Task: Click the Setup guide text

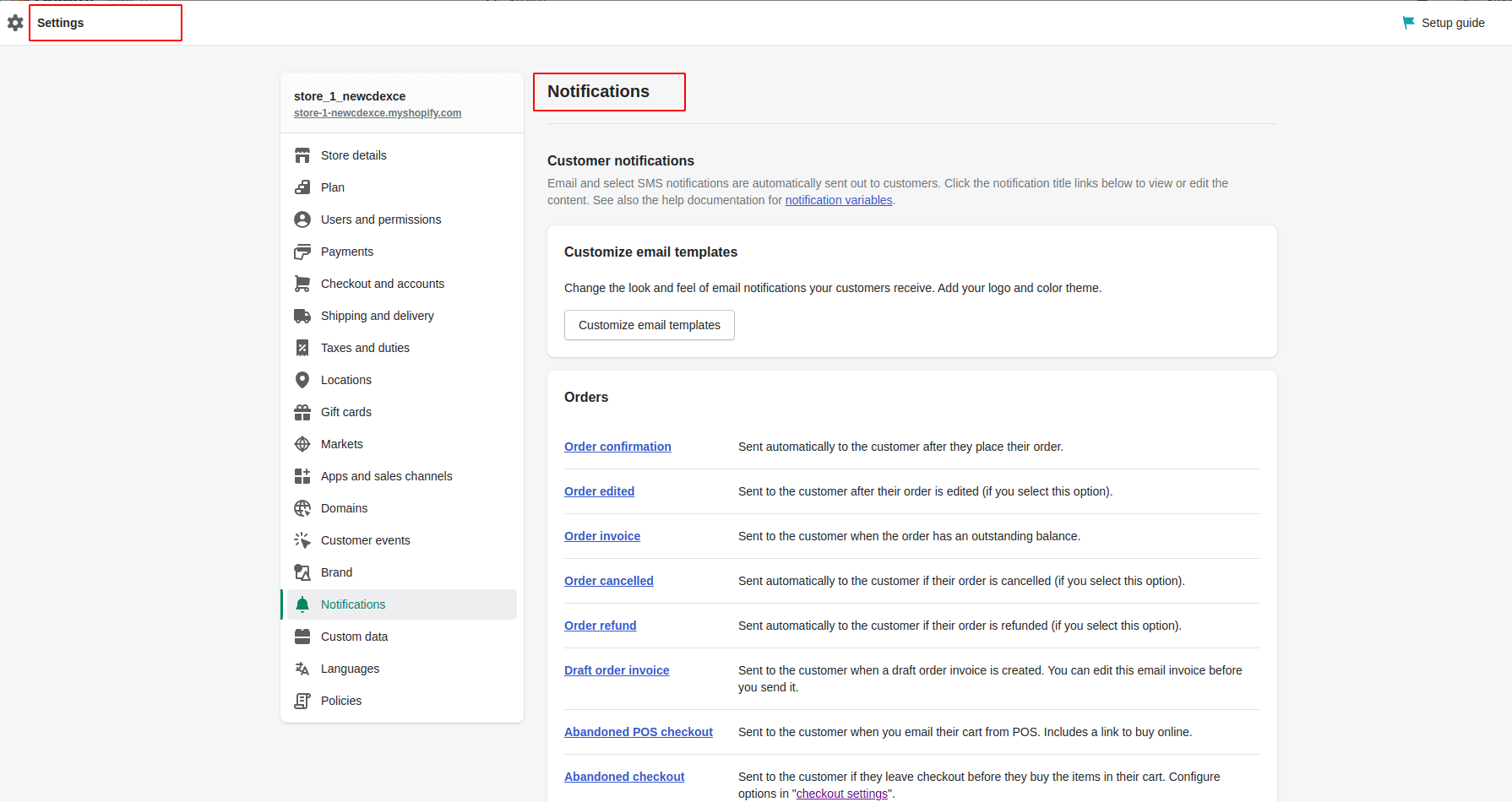Action: (x=1453, y=23)
